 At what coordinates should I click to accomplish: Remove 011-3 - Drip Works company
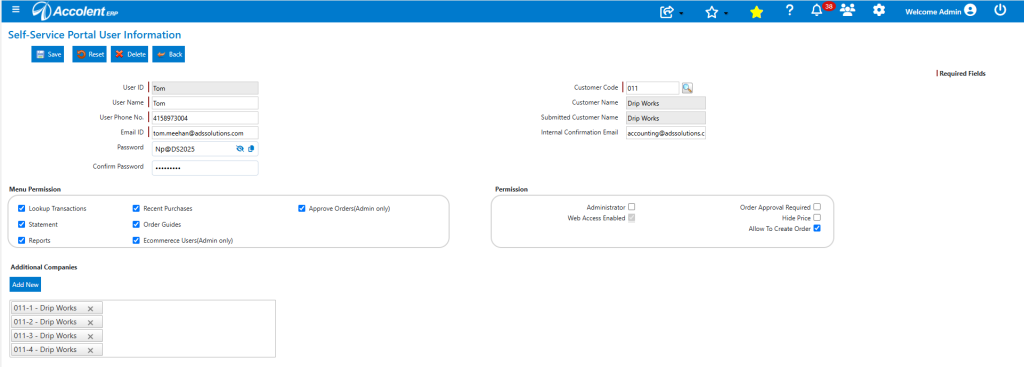pos(91,336)
